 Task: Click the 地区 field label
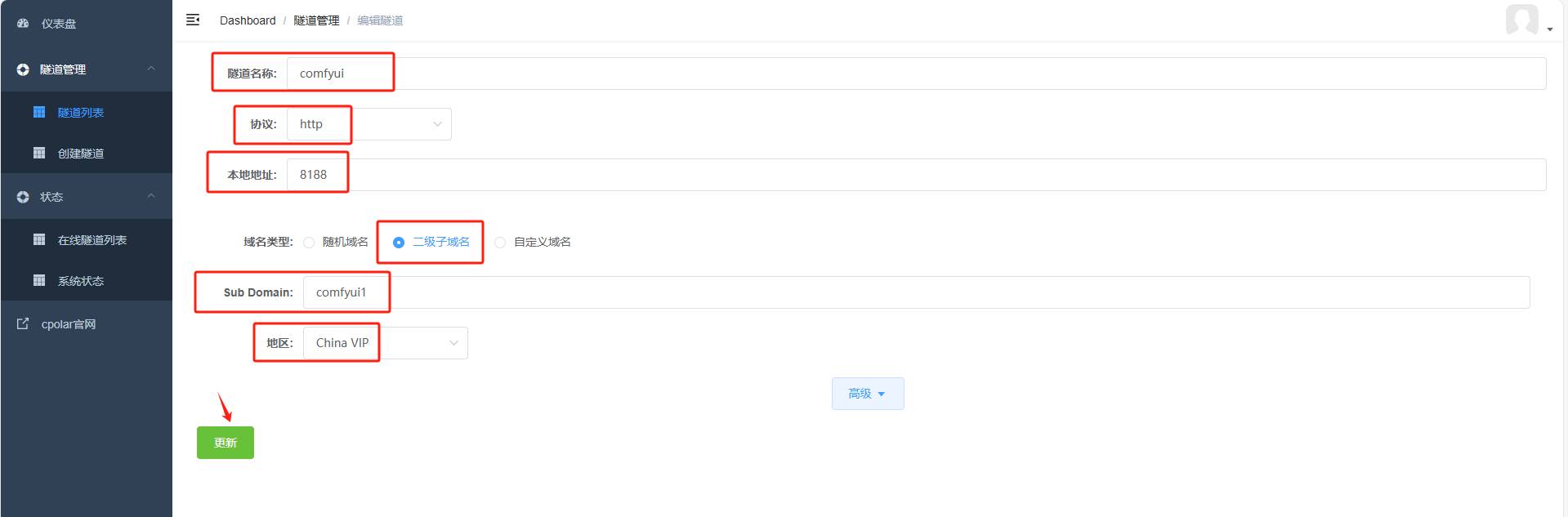tap(279, 343)
